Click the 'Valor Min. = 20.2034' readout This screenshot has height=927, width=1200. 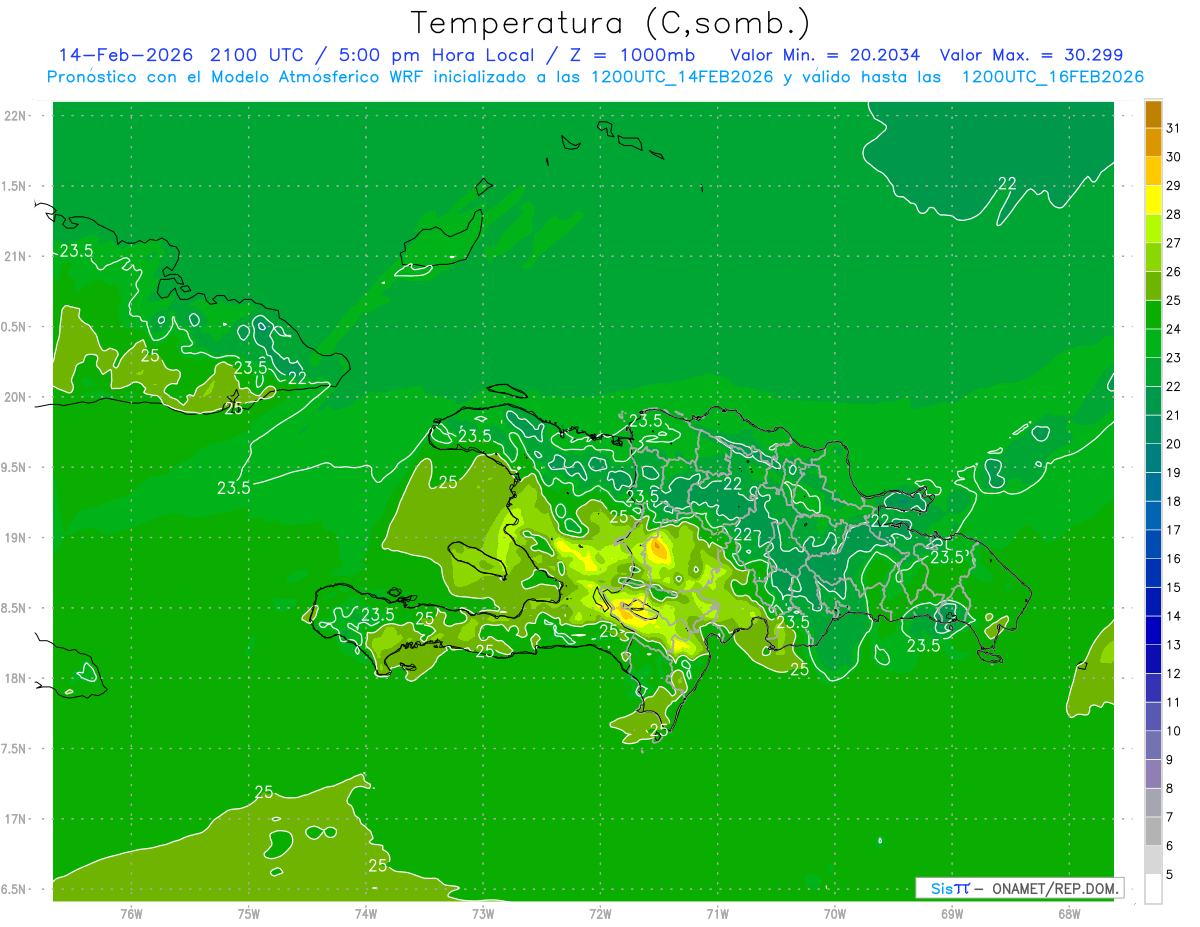(x=825, y=55)
